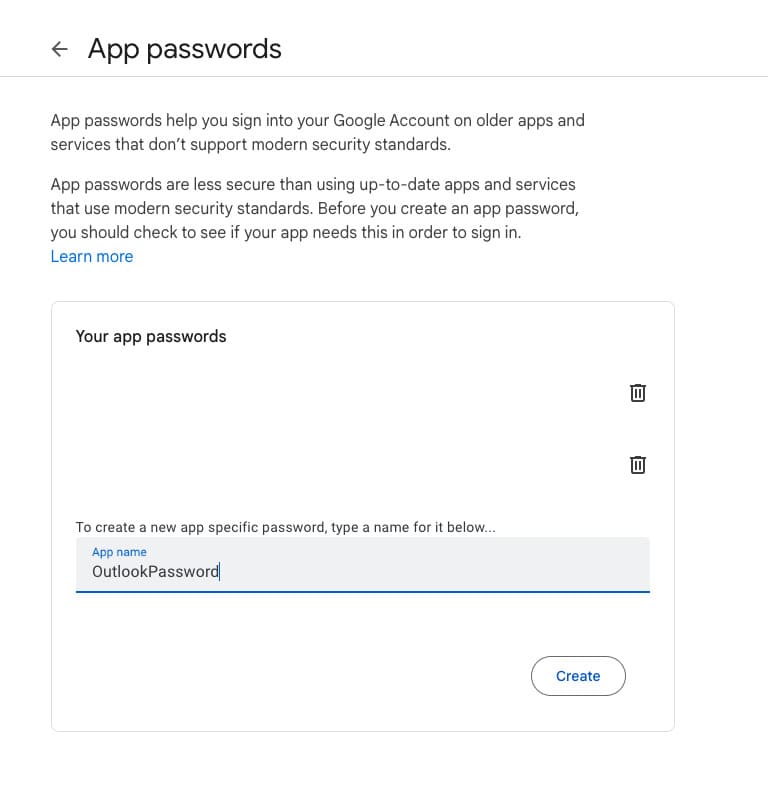Click the Create button
The height and width of the screenshot is (802, 768).
tap(578, 676)
